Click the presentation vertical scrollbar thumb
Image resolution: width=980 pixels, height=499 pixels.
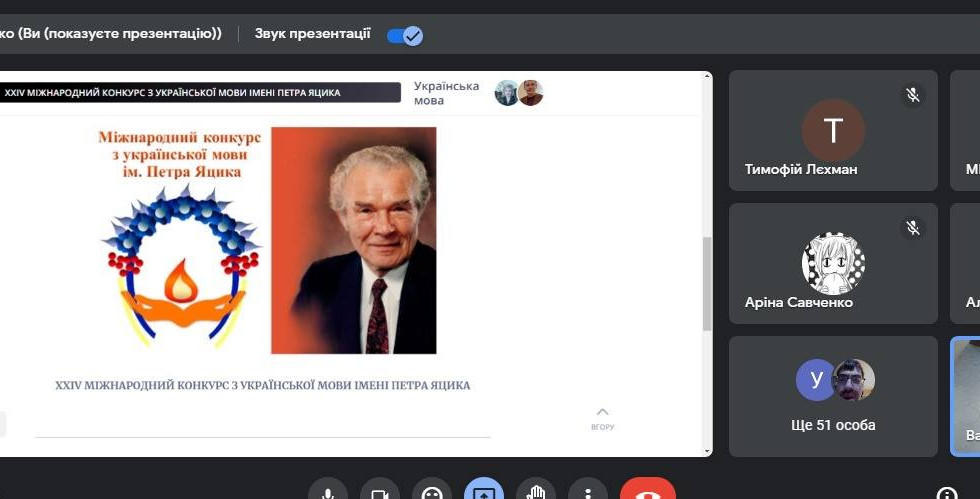[x=707, y=283]
